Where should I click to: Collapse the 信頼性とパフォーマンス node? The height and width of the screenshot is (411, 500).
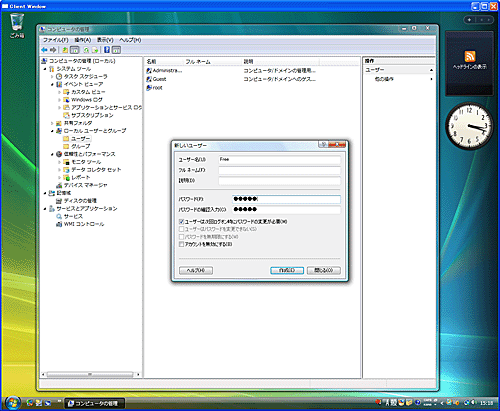[52, 154]
